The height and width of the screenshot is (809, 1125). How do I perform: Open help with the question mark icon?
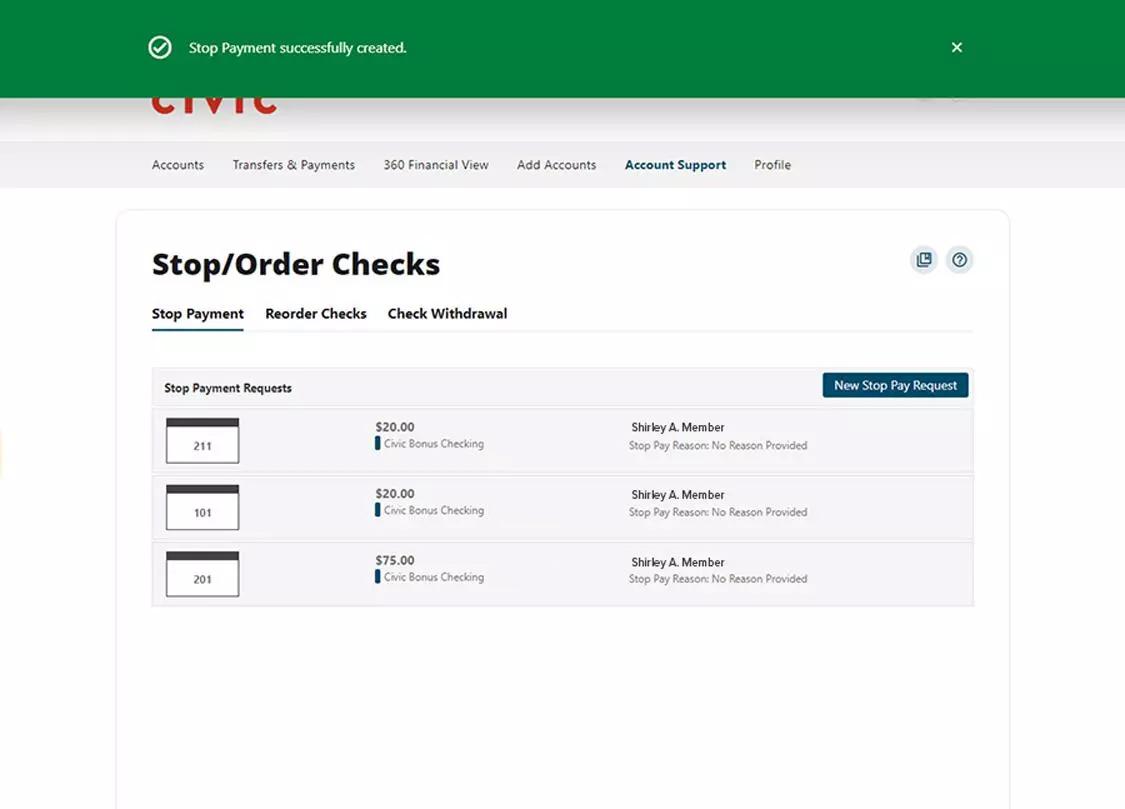coord(959,259)
